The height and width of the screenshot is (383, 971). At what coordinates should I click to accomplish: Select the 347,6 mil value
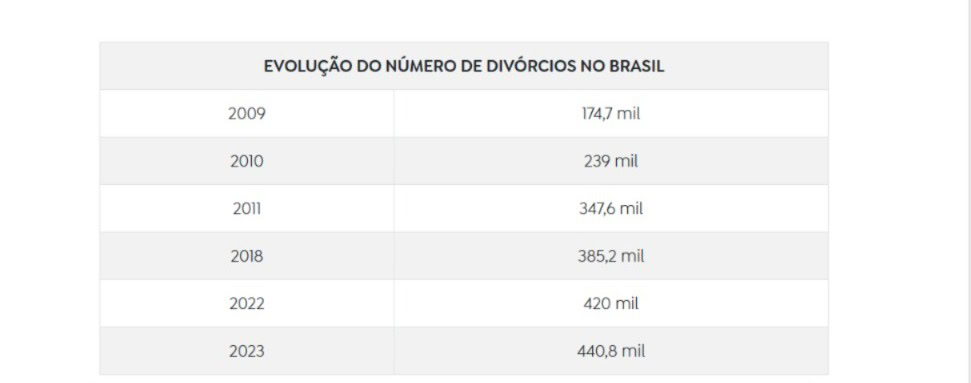[611, 209]
